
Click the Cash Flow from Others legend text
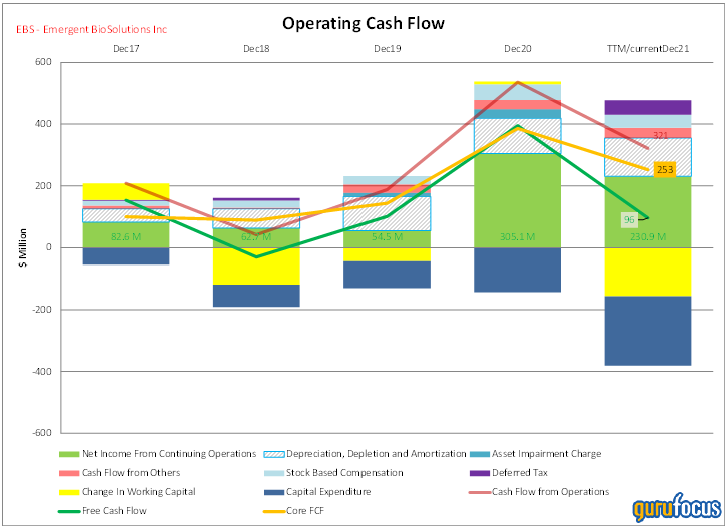point(131,473)
